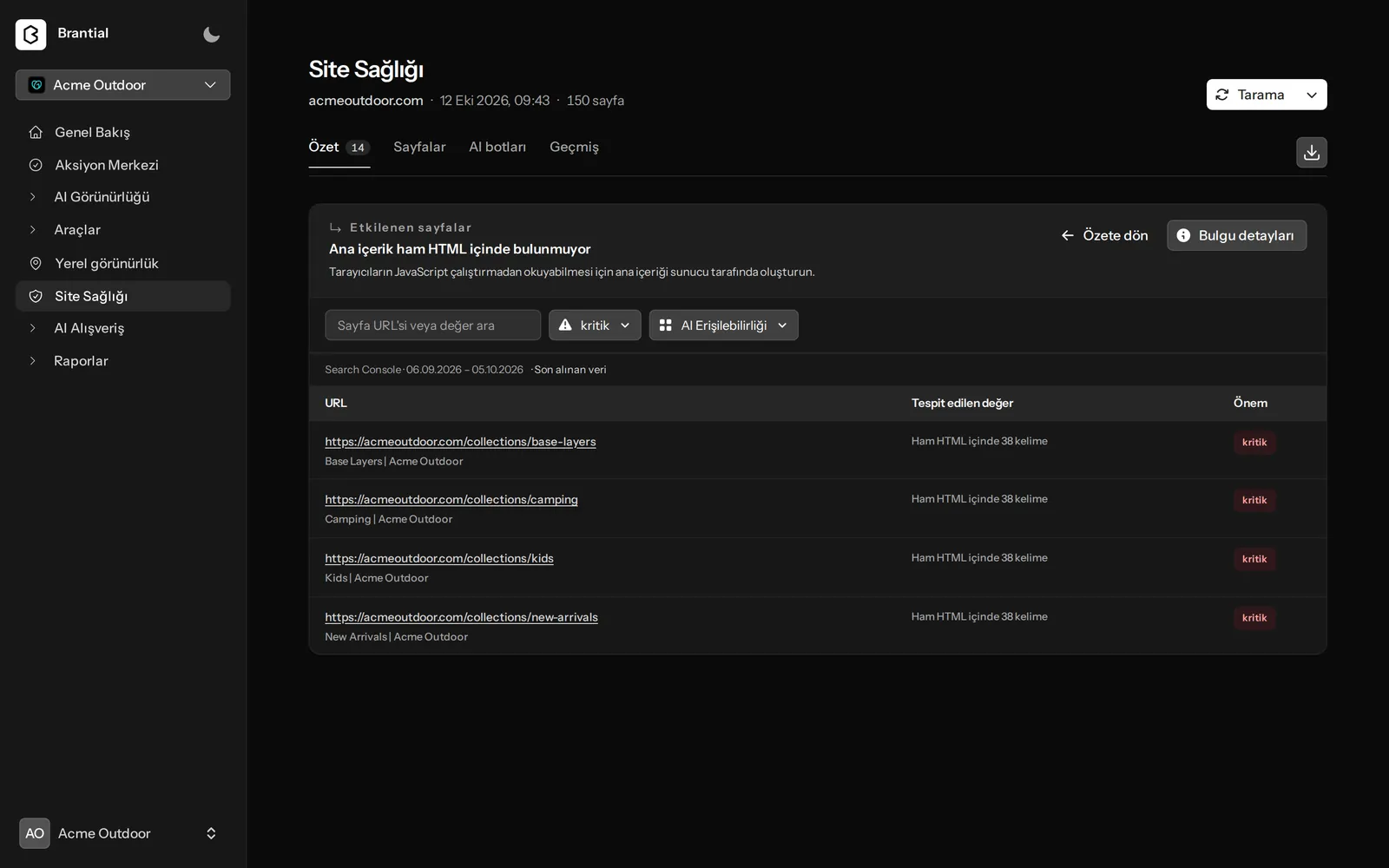Click the Yerel görünürlük pin icon
Viewport: 1389px width, 868px height.
36,263
